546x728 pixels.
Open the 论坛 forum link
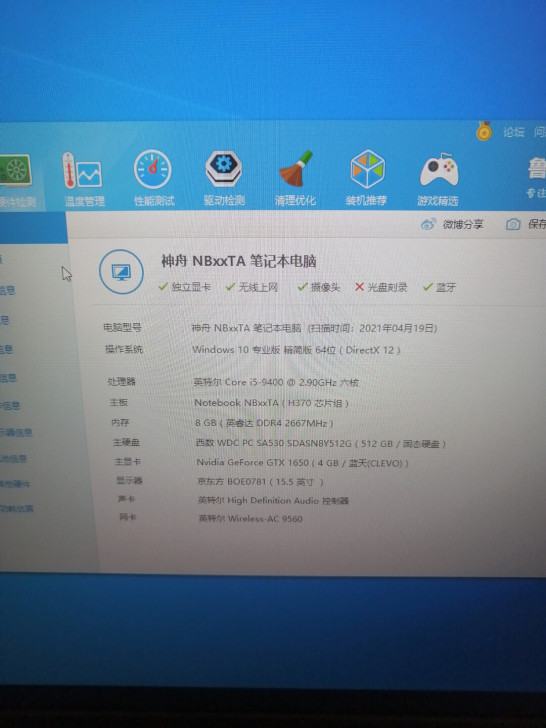click(514, 132)
